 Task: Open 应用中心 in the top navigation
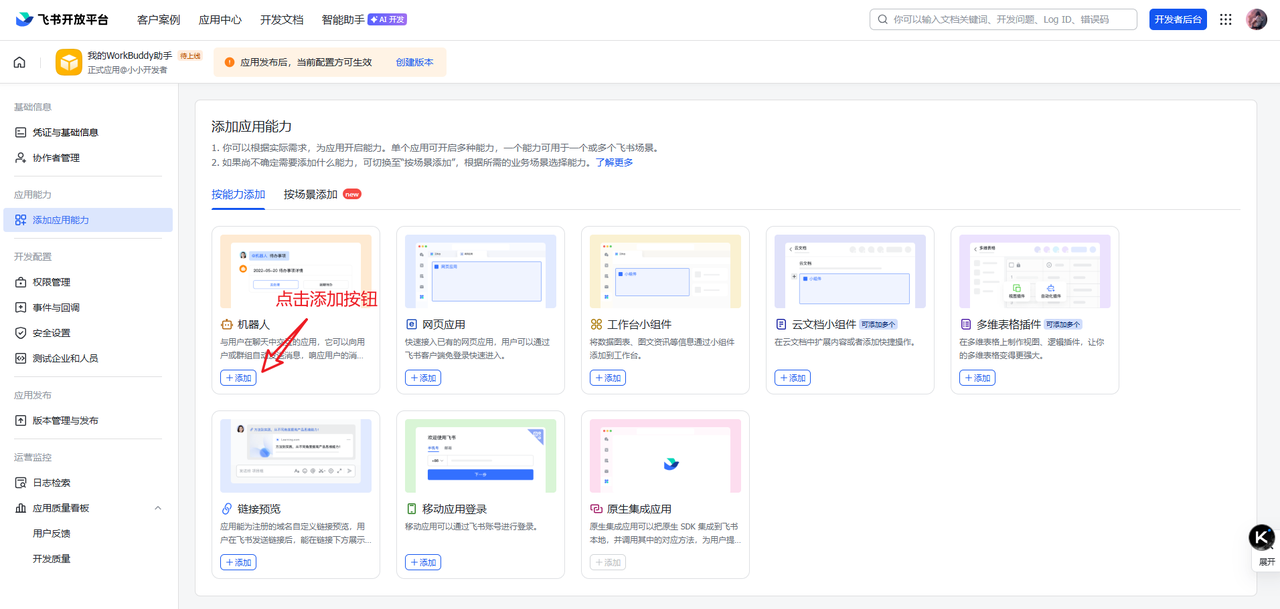(x=220, y=20)
